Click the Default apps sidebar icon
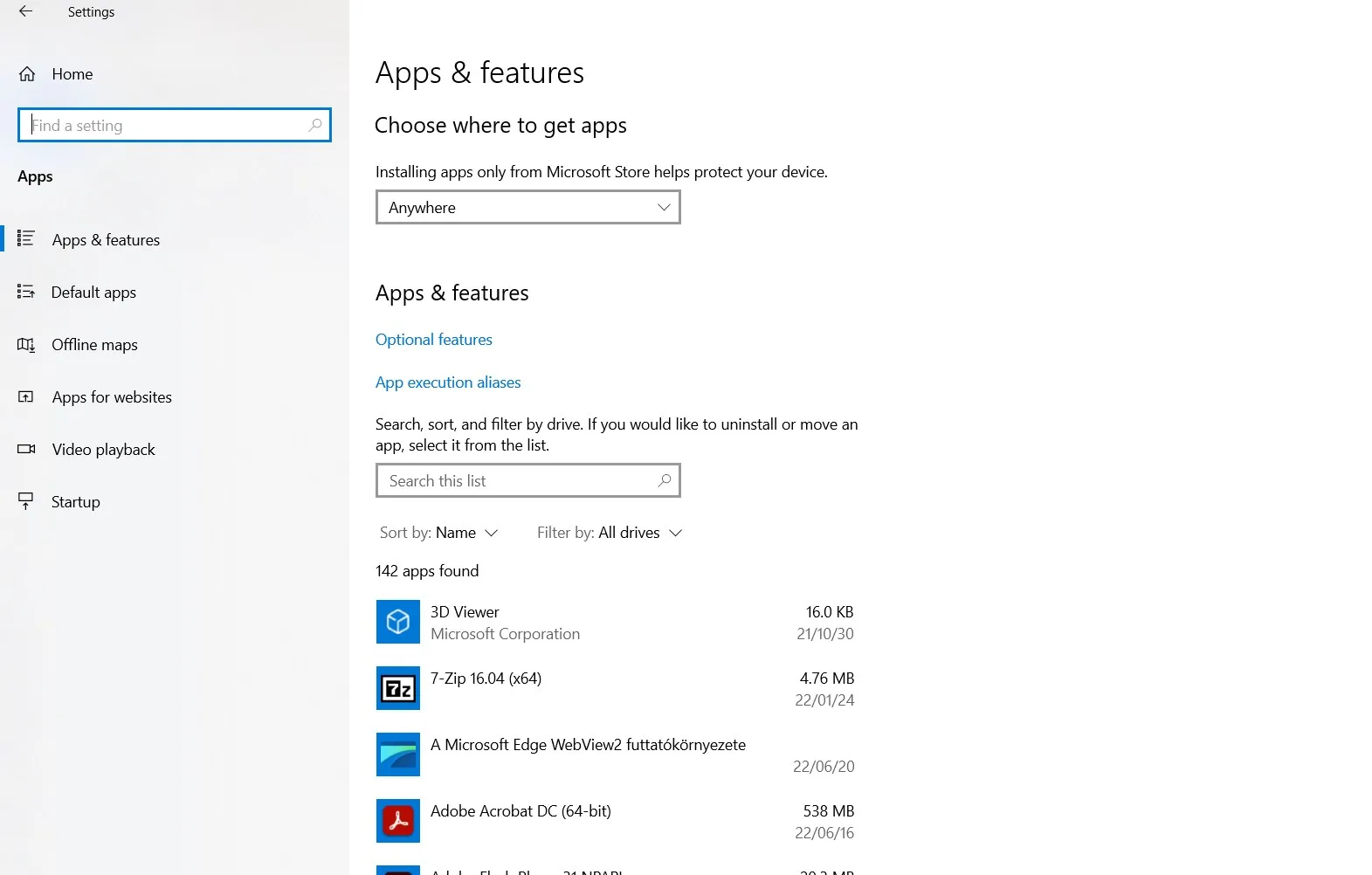Screen dimensions: 1372x875 (26, 292)
